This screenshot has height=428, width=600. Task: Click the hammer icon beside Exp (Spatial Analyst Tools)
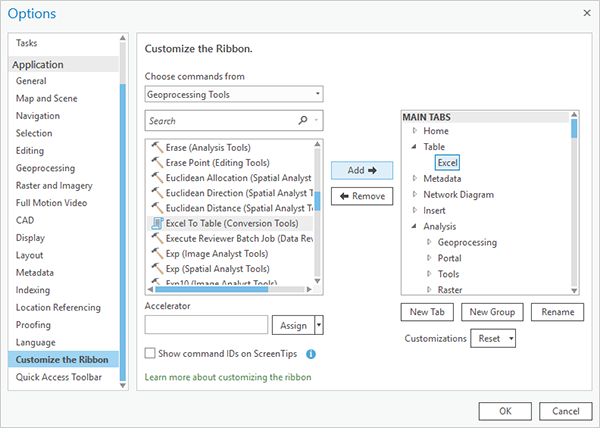click(156, 268)
